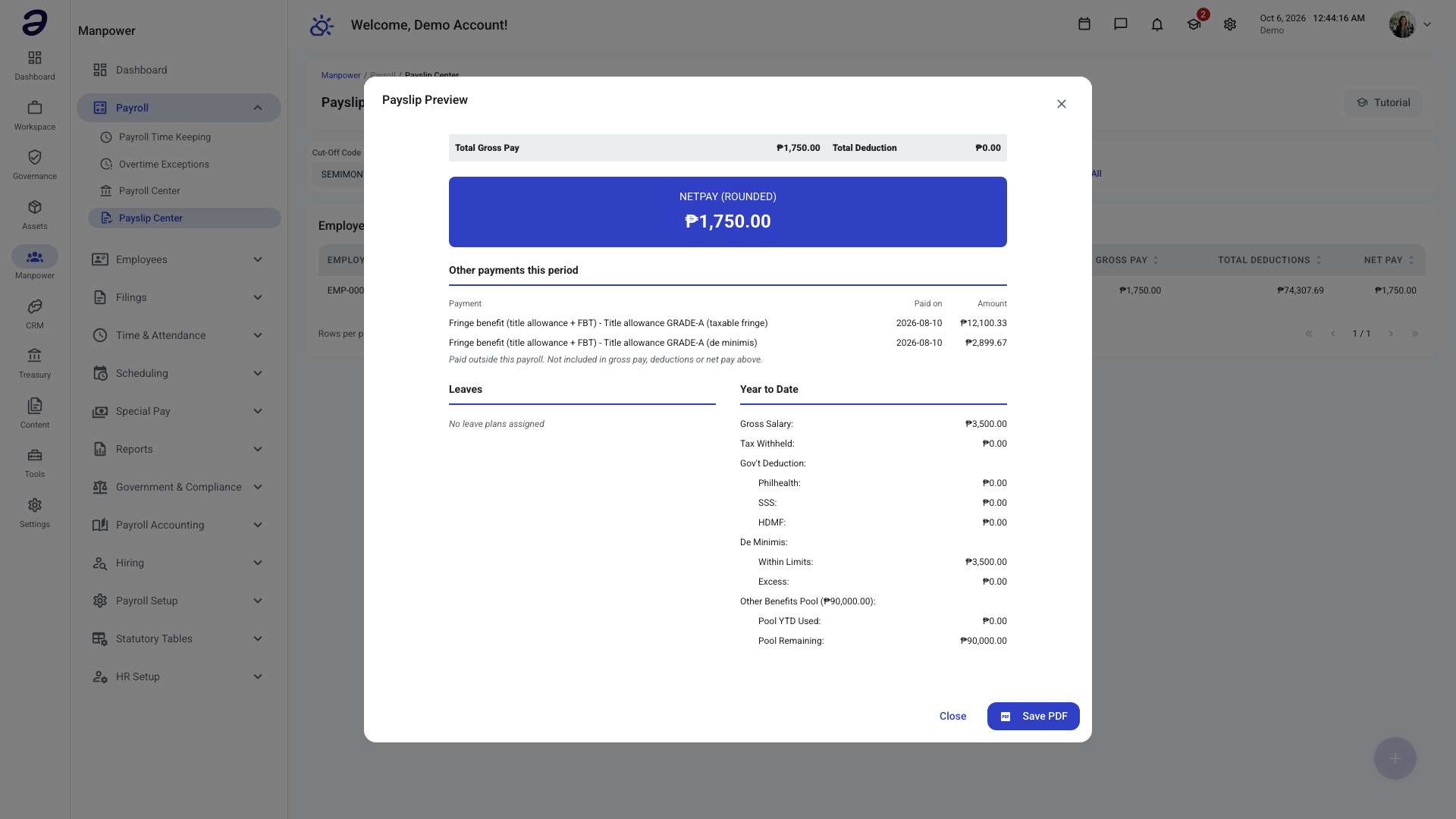This screenshot has width=1456, height=819.
Task: Expand Statutory Tables section
Action: (179, 639)
